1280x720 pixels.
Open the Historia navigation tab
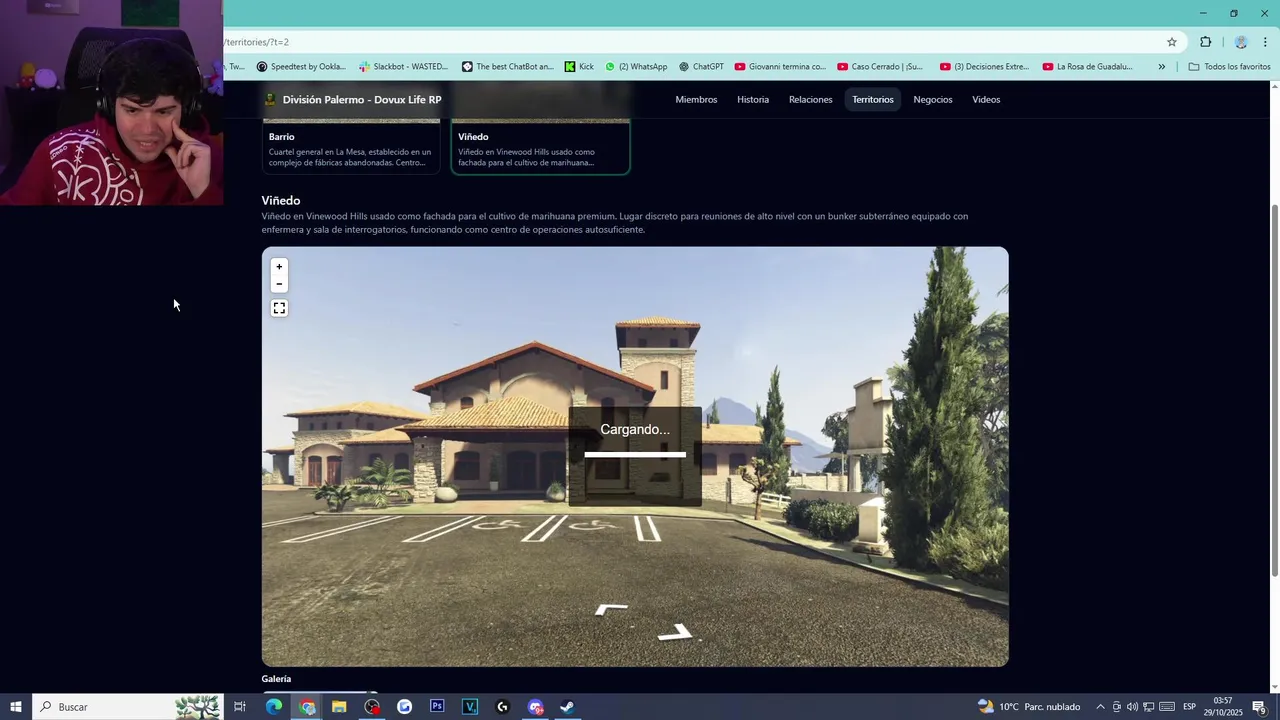pyautogui.click(x=753, y=100)
